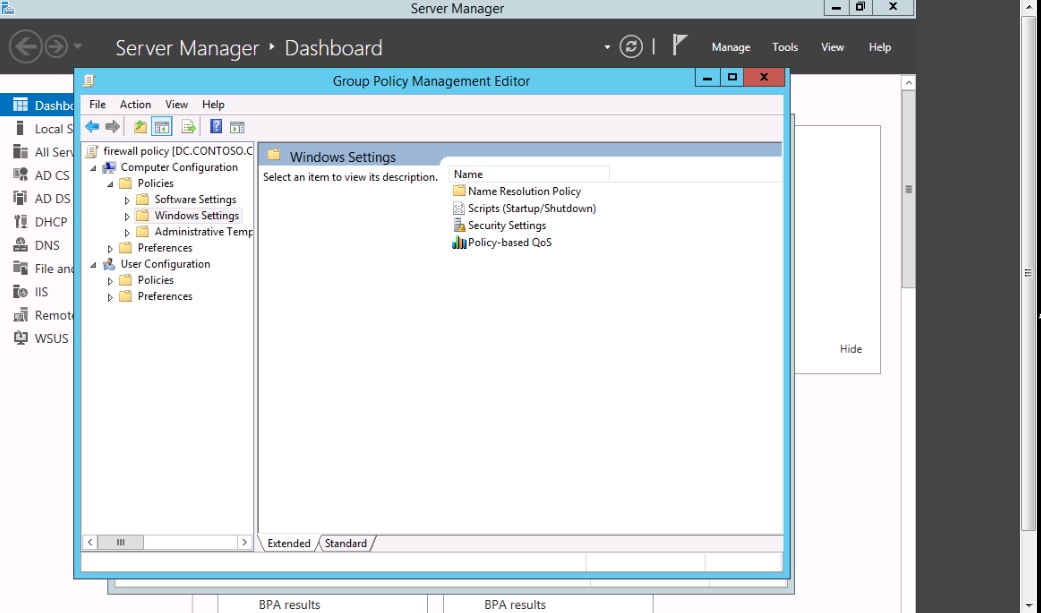Expand the Administrative Templates node

tap(127, 232)
